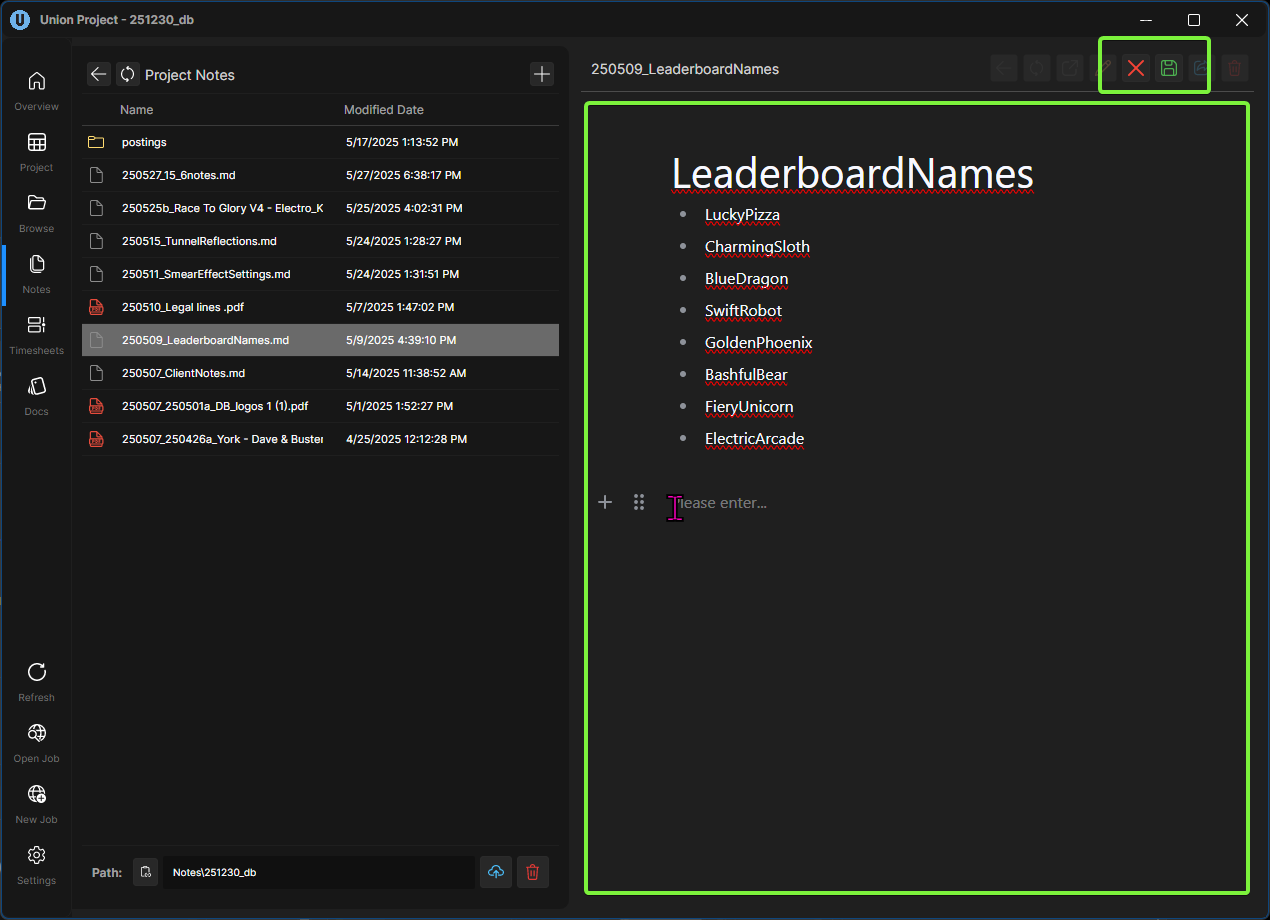Open the postings folder

[x=320, y=142]
